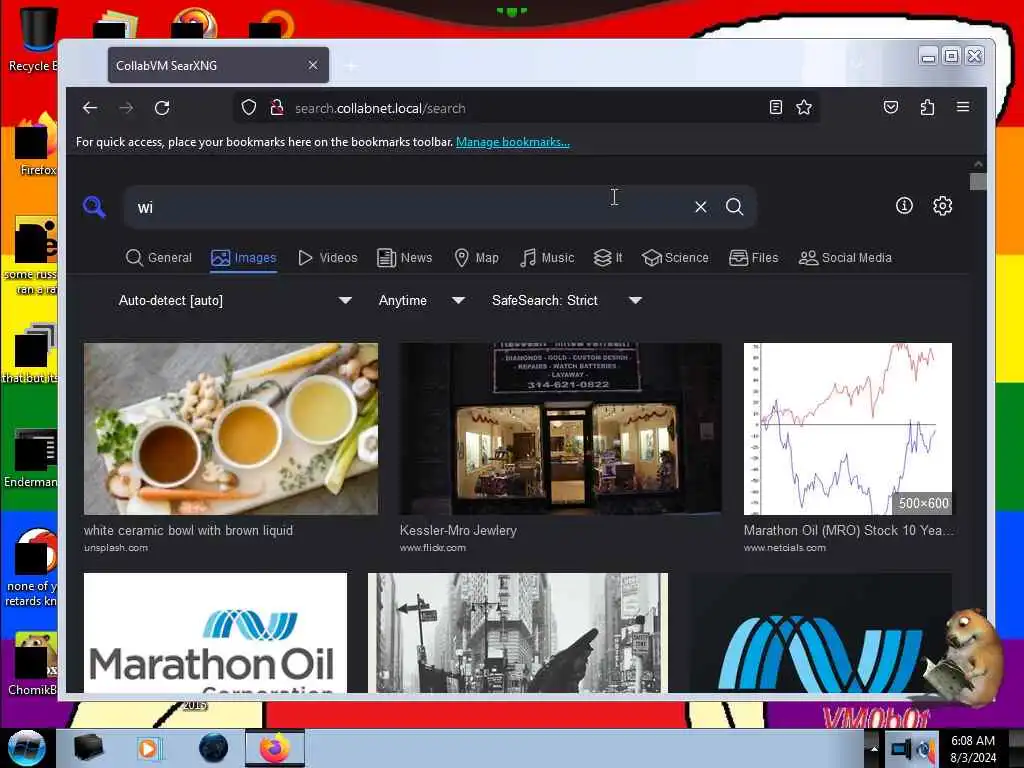This screenshot has height=768, width=1024.
Task: Click the Manage bookmarks link
Action: [513, 142]
